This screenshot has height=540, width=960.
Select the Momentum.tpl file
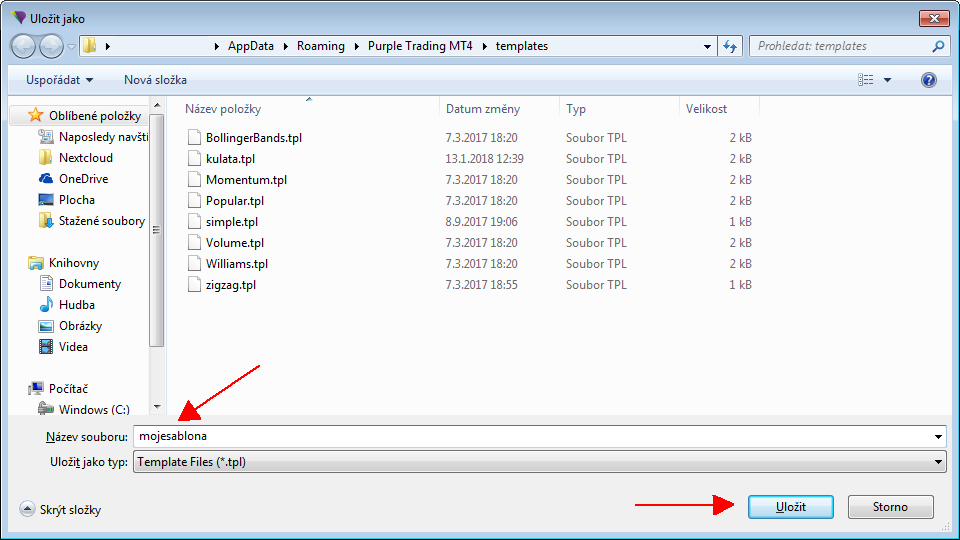click(246, 180)
